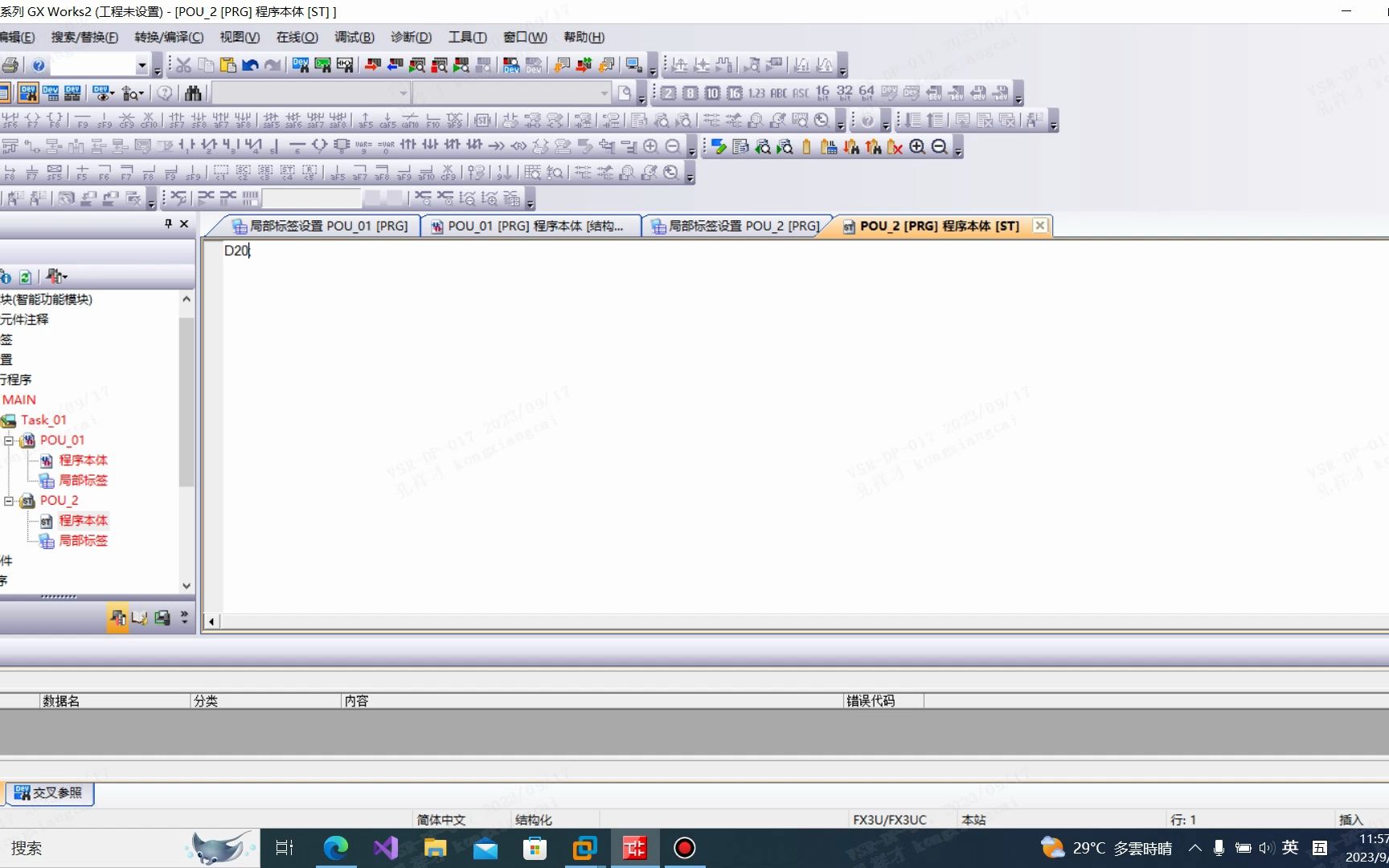Viewport: 1389px width, 868px height.
Task: Collapse the POU_2 tree node
Action: coord(9,501)
